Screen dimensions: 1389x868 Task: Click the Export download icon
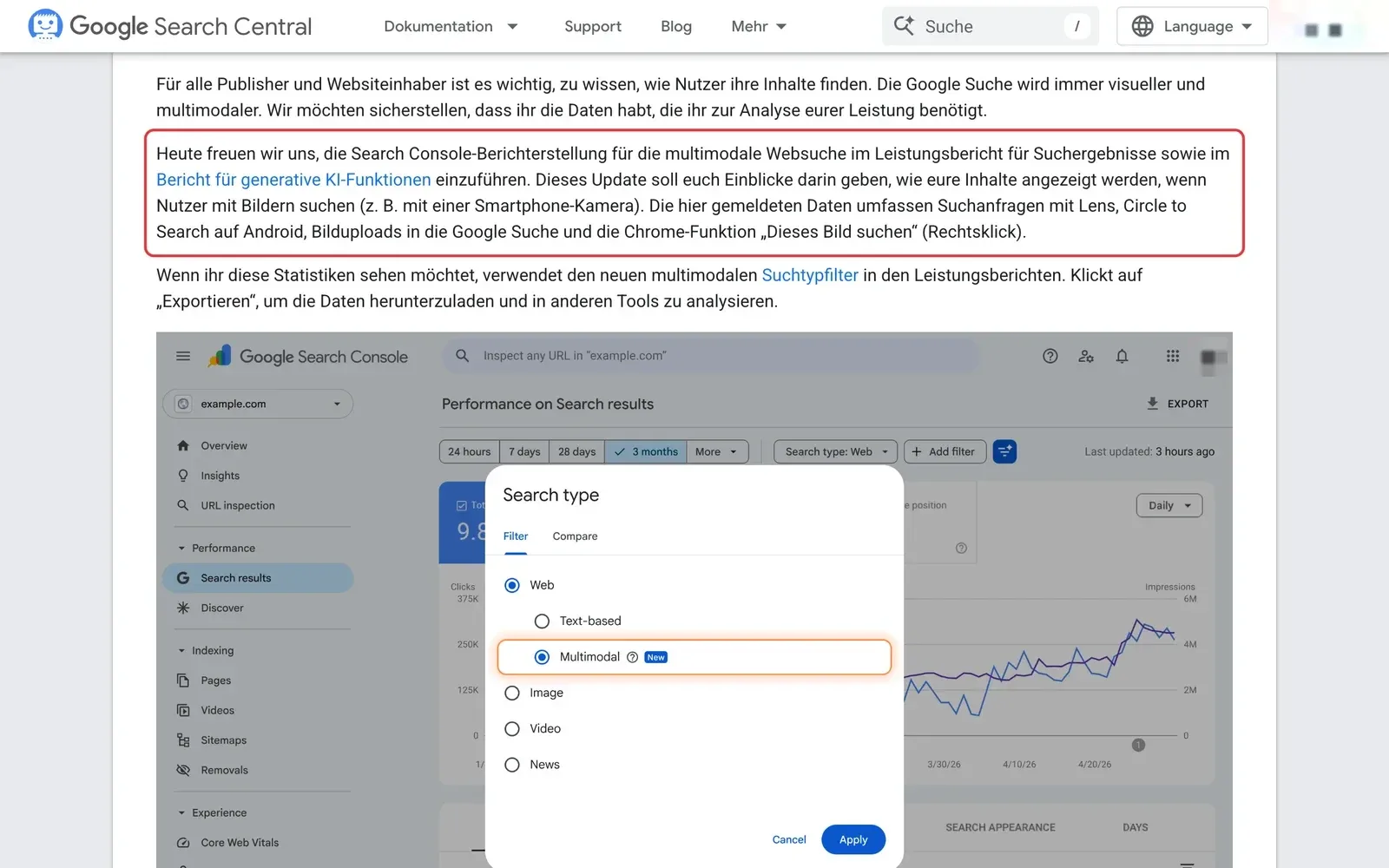pyautogui.click(x=1152, y=404)
